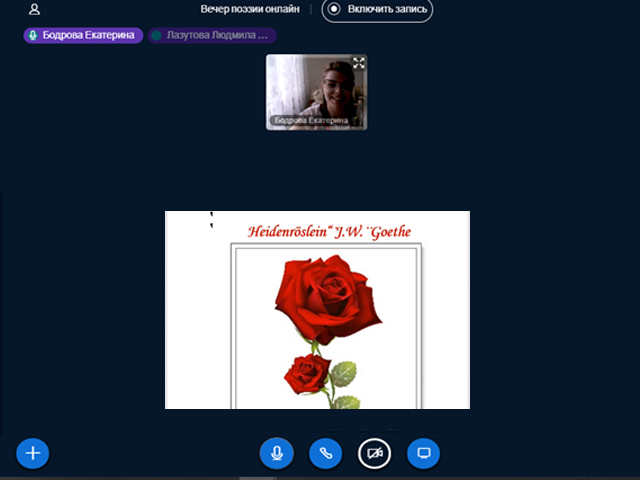
Task: Mute the microphone button
Action: tap(276, 453)
